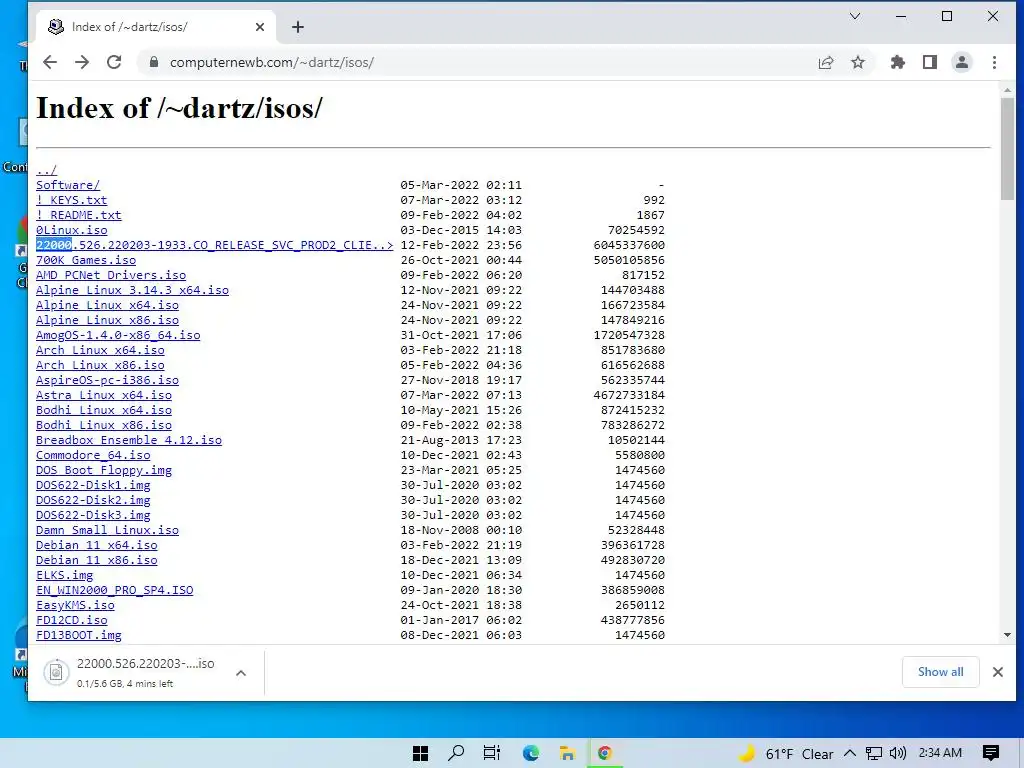
Task: Click the address bar URL field
Action: coord(483,62)
